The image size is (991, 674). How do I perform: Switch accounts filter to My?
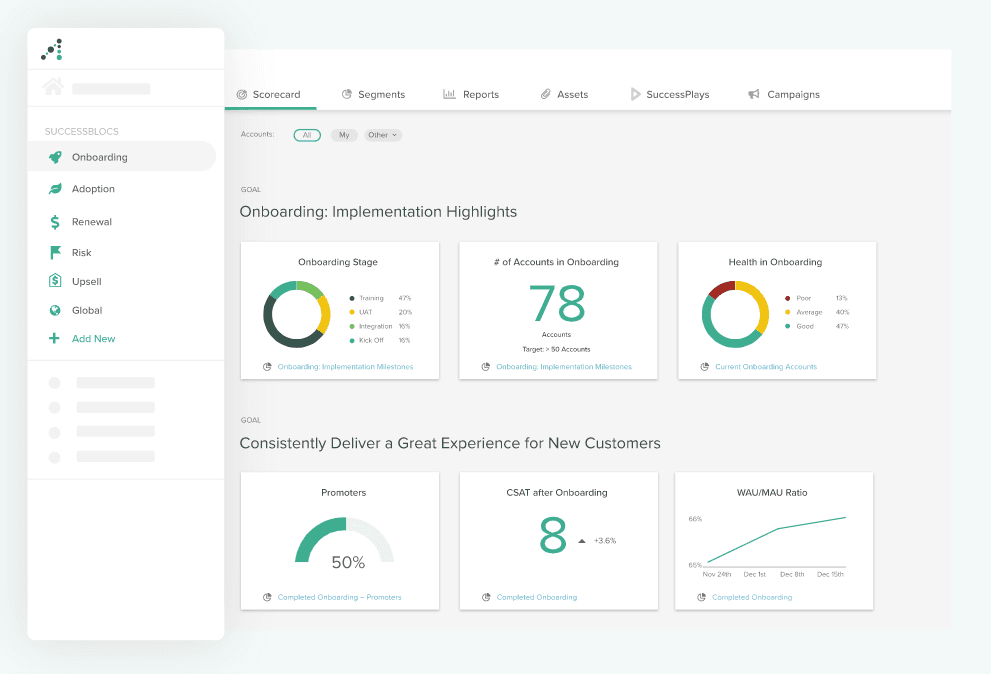(344, 135)
